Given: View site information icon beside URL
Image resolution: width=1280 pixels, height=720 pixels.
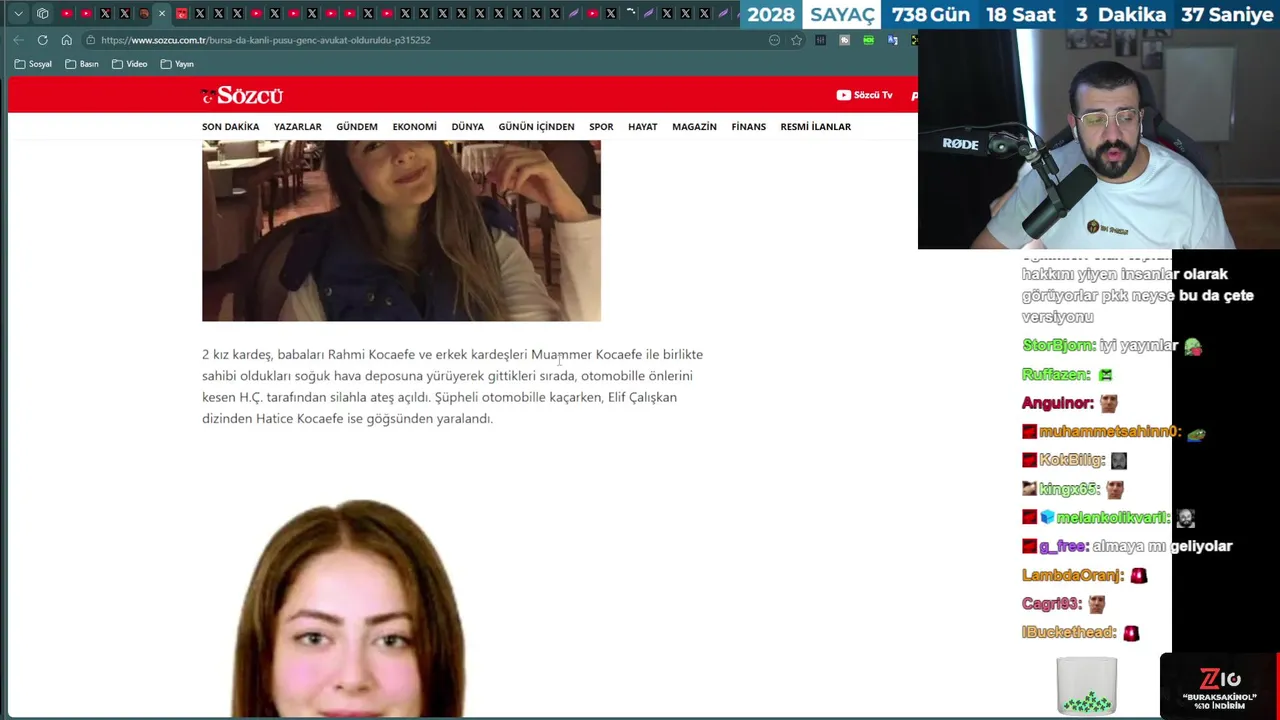Looking at the screenshot, I should pyautogui.click(x=90, y=40).
